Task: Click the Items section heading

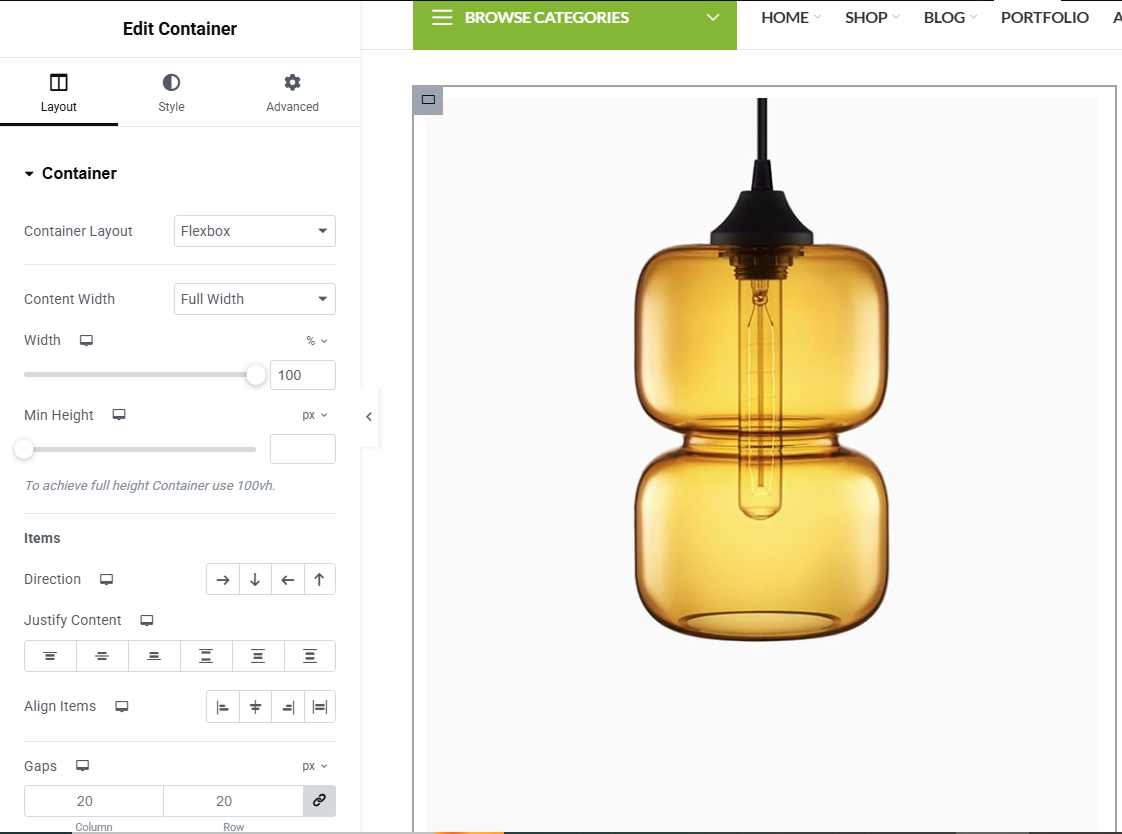Action: click(x=42, y=538)
